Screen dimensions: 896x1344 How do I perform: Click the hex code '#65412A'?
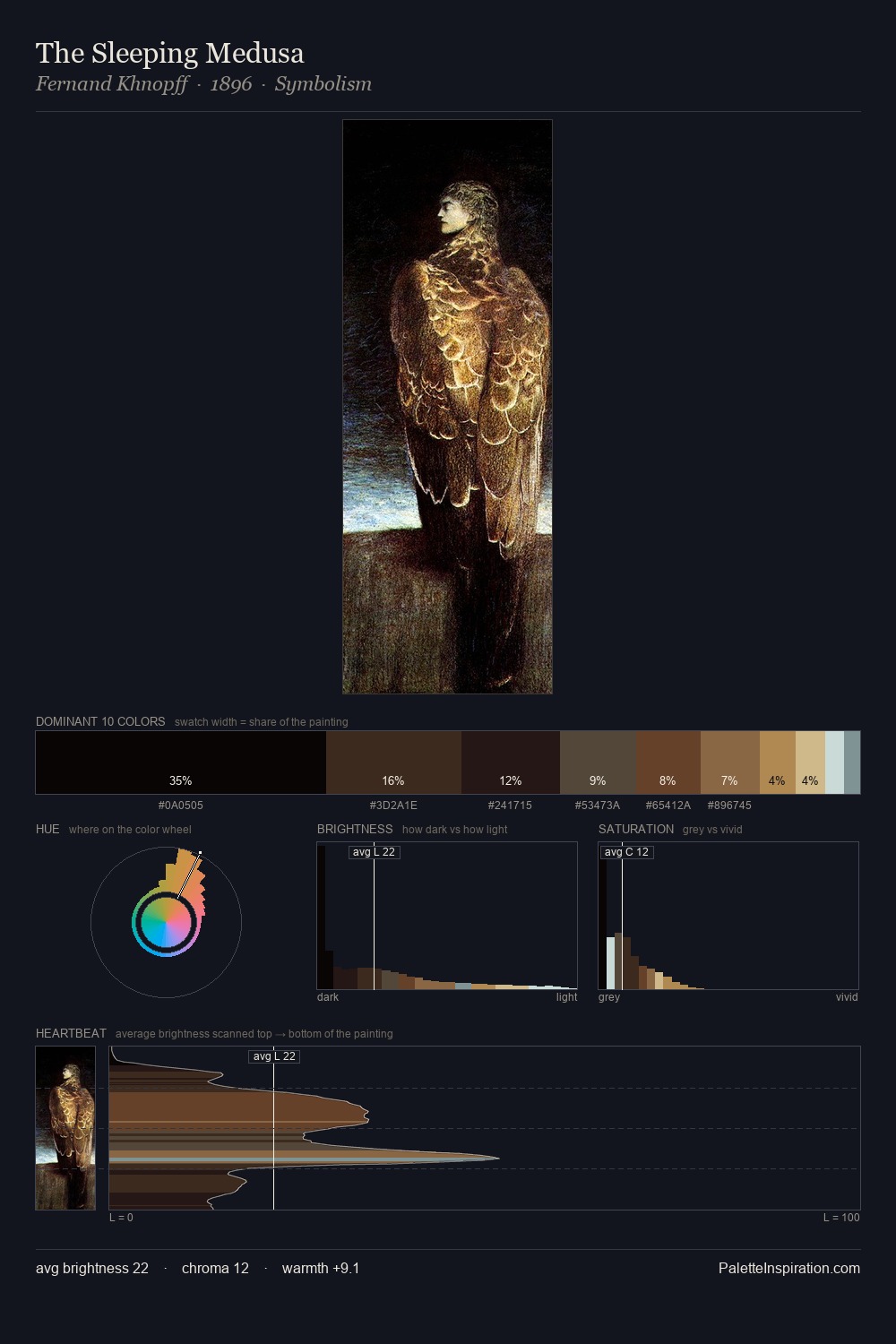(668, 806)
